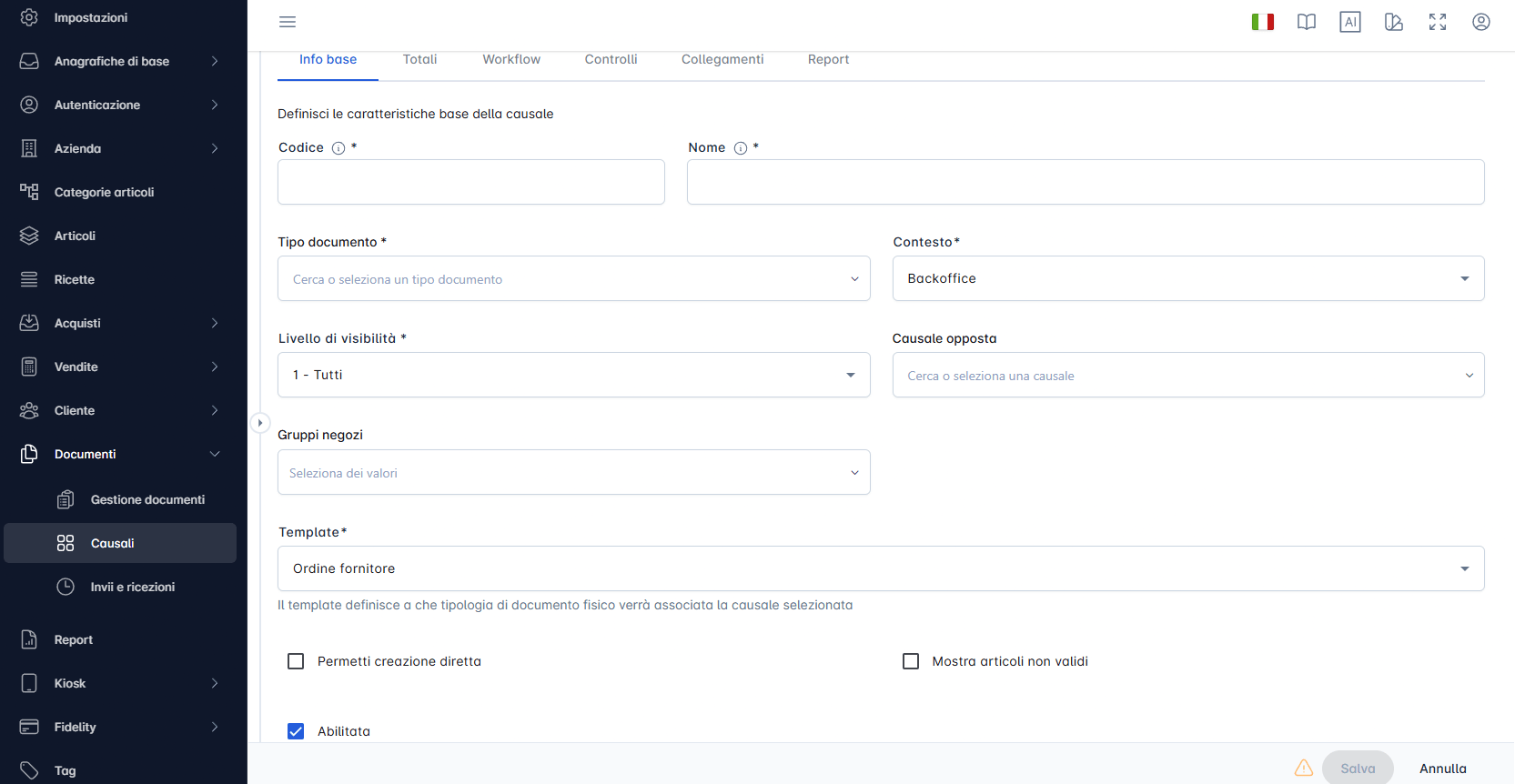Expand the Acquisti submenu chevron

pyautogui.click(x=215, y=323)
